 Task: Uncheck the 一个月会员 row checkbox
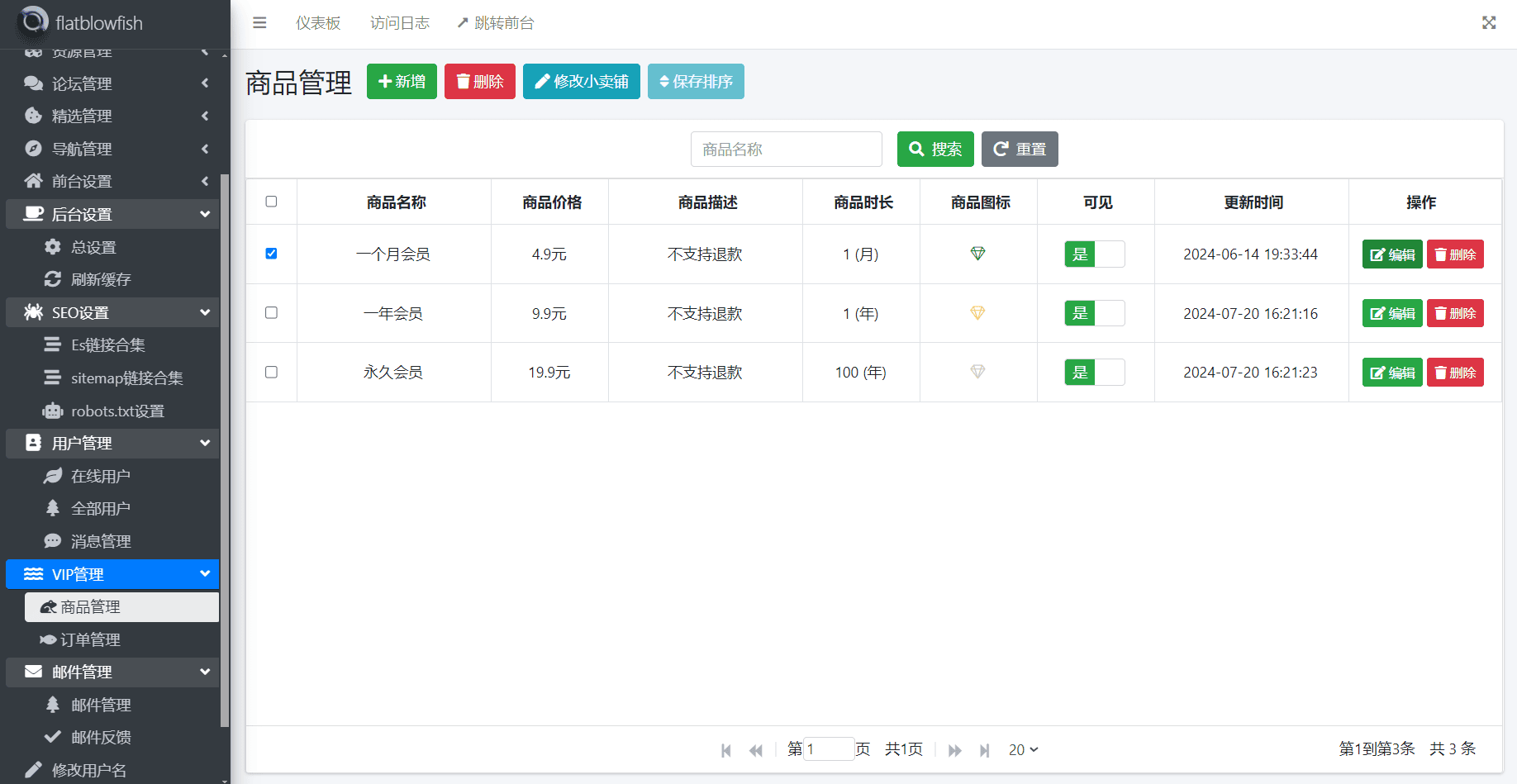pyautogui.click(x=271, y=254)
